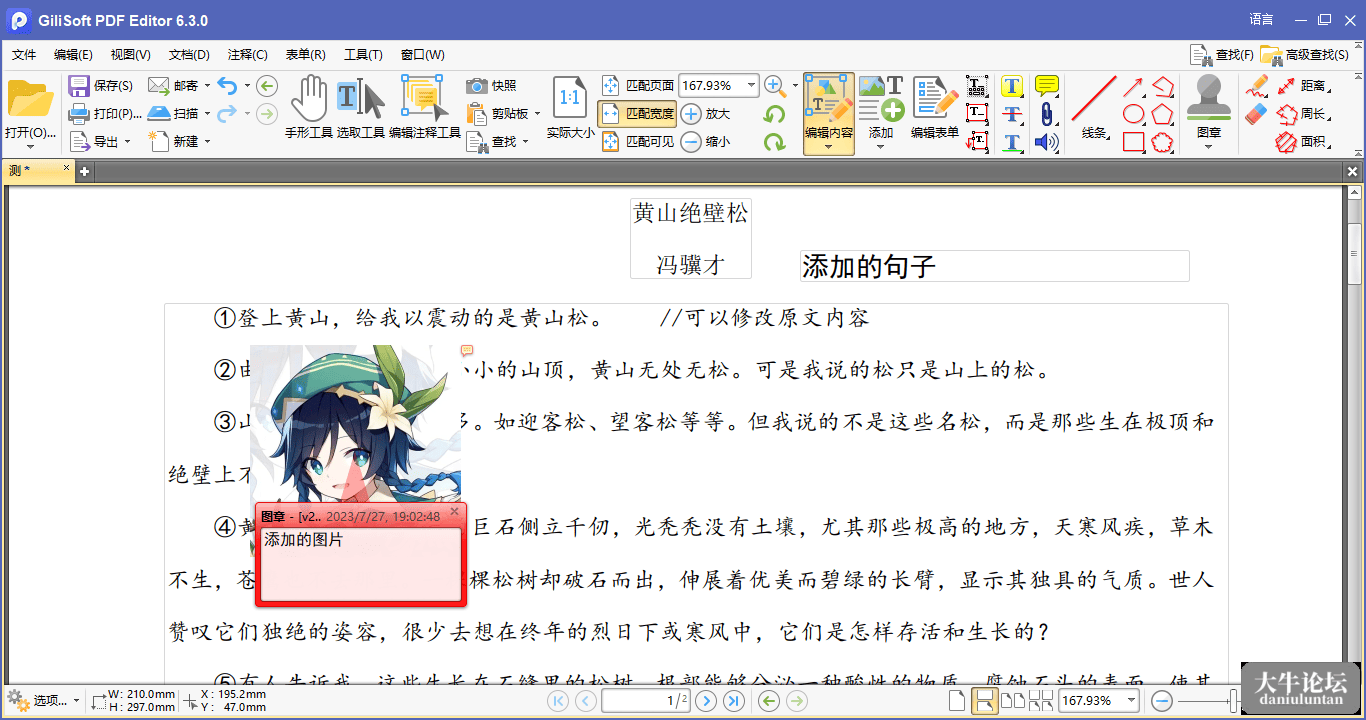This screenshot has height=720, width=1366.
Task: Click the Save (保存) floppy icon
Action: click(79, 86)
